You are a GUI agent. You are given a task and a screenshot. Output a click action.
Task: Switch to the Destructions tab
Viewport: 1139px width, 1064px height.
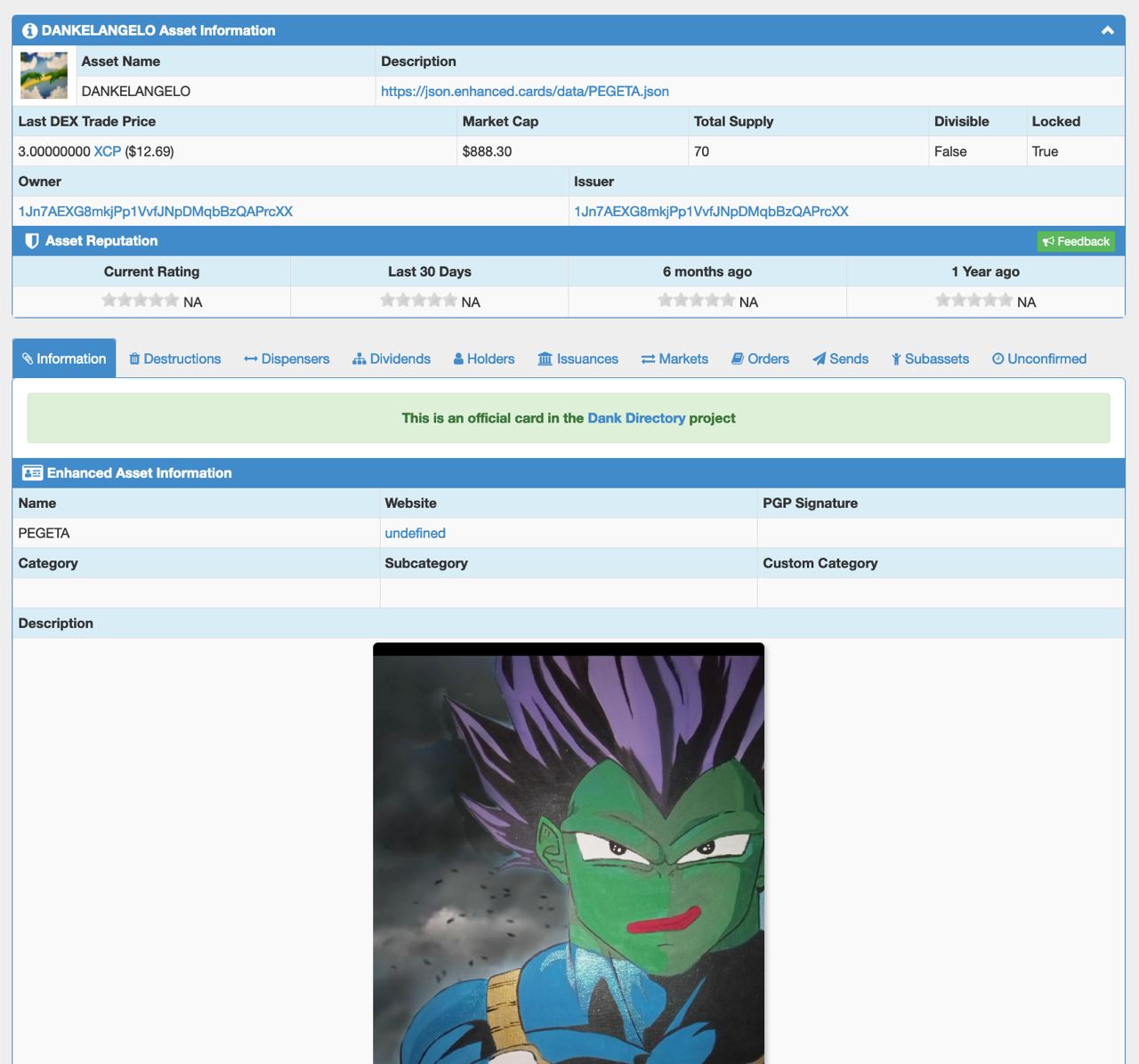(x=174, y=359)
